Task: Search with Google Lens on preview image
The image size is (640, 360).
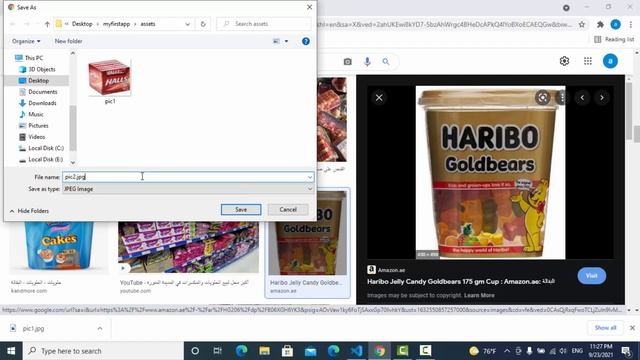Action: click(x=542, y=98)
